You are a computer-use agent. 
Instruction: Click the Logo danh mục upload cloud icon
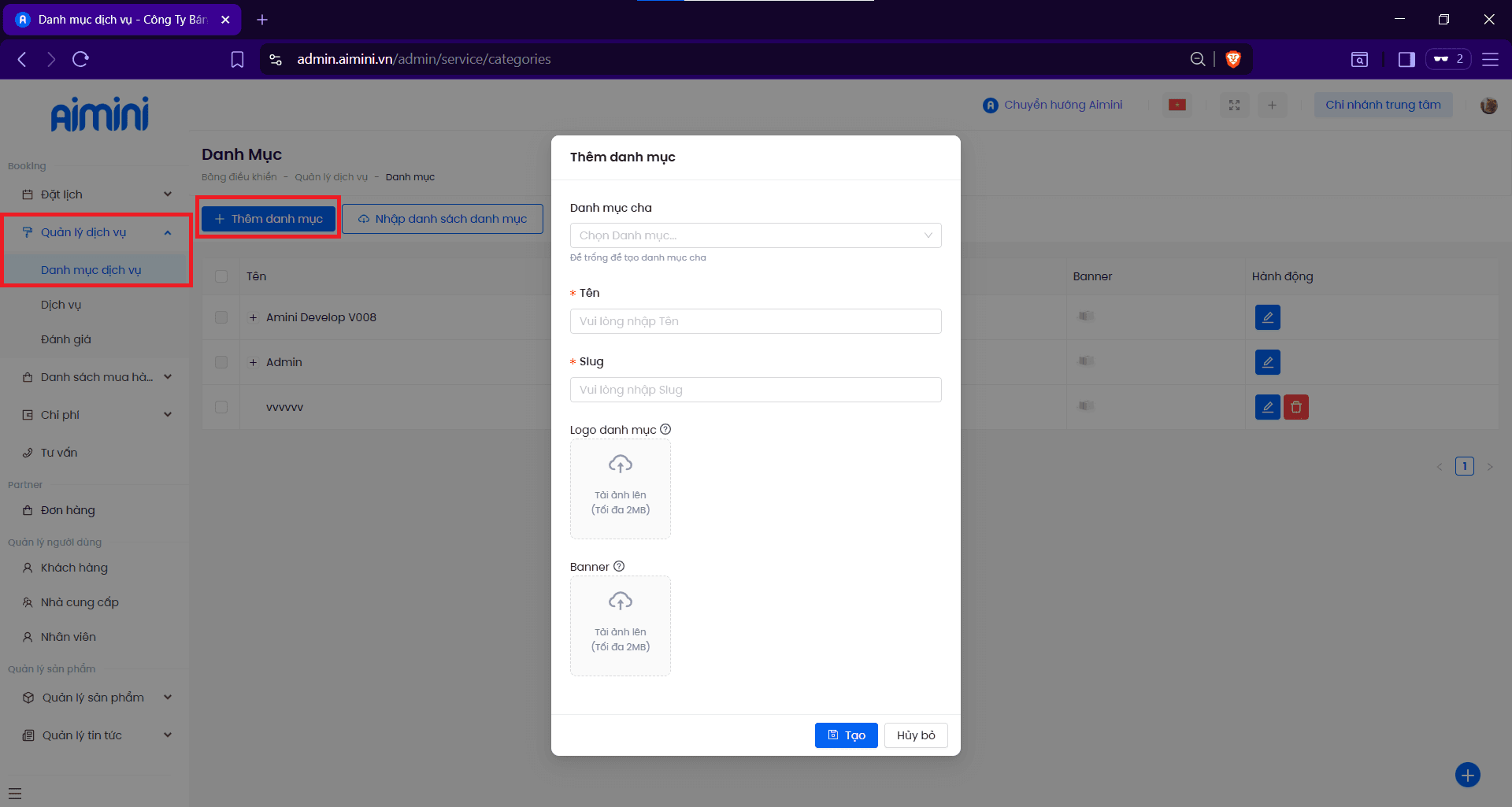[x=620, y=465]
